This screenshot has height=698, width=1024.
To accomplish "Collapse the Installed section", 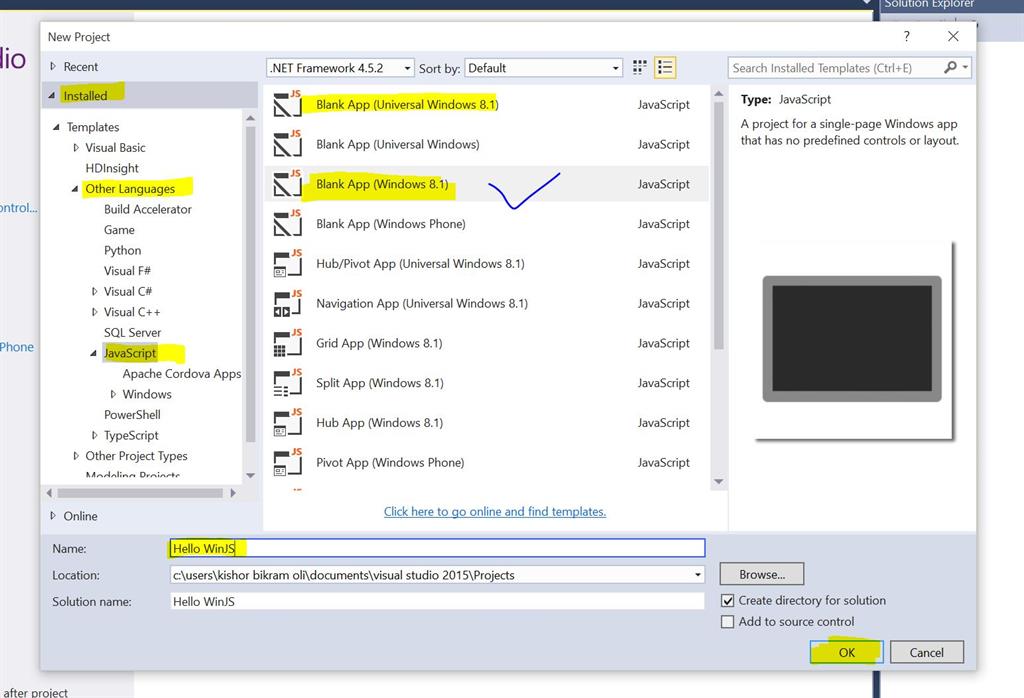I will 52,95.
